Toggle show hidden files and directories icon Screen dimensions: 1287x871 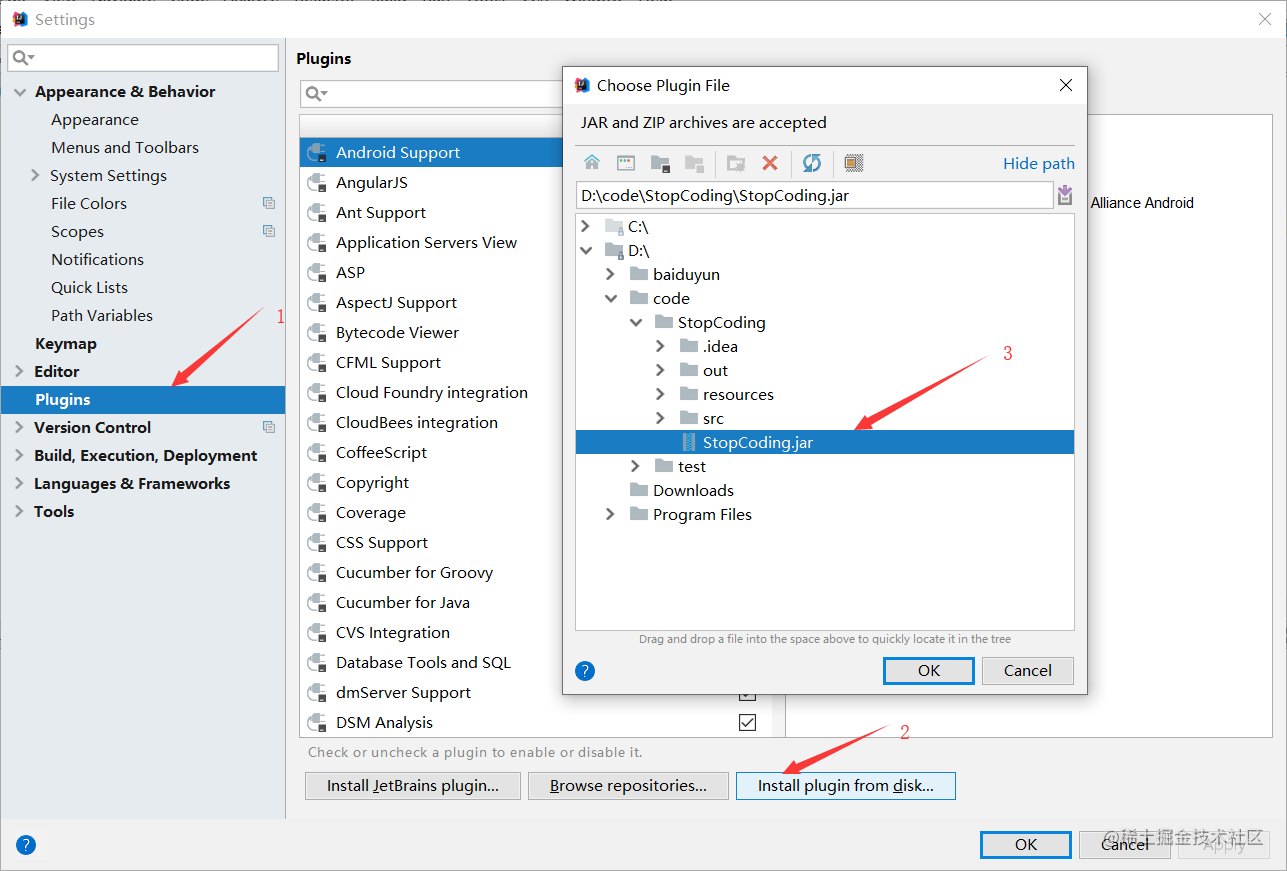pyautogui.click(x=853, y=163)
